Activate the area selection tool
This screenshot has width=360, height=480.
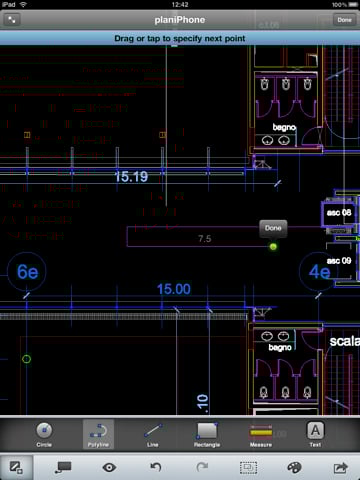pyautogui.click(x=248, y=467)
